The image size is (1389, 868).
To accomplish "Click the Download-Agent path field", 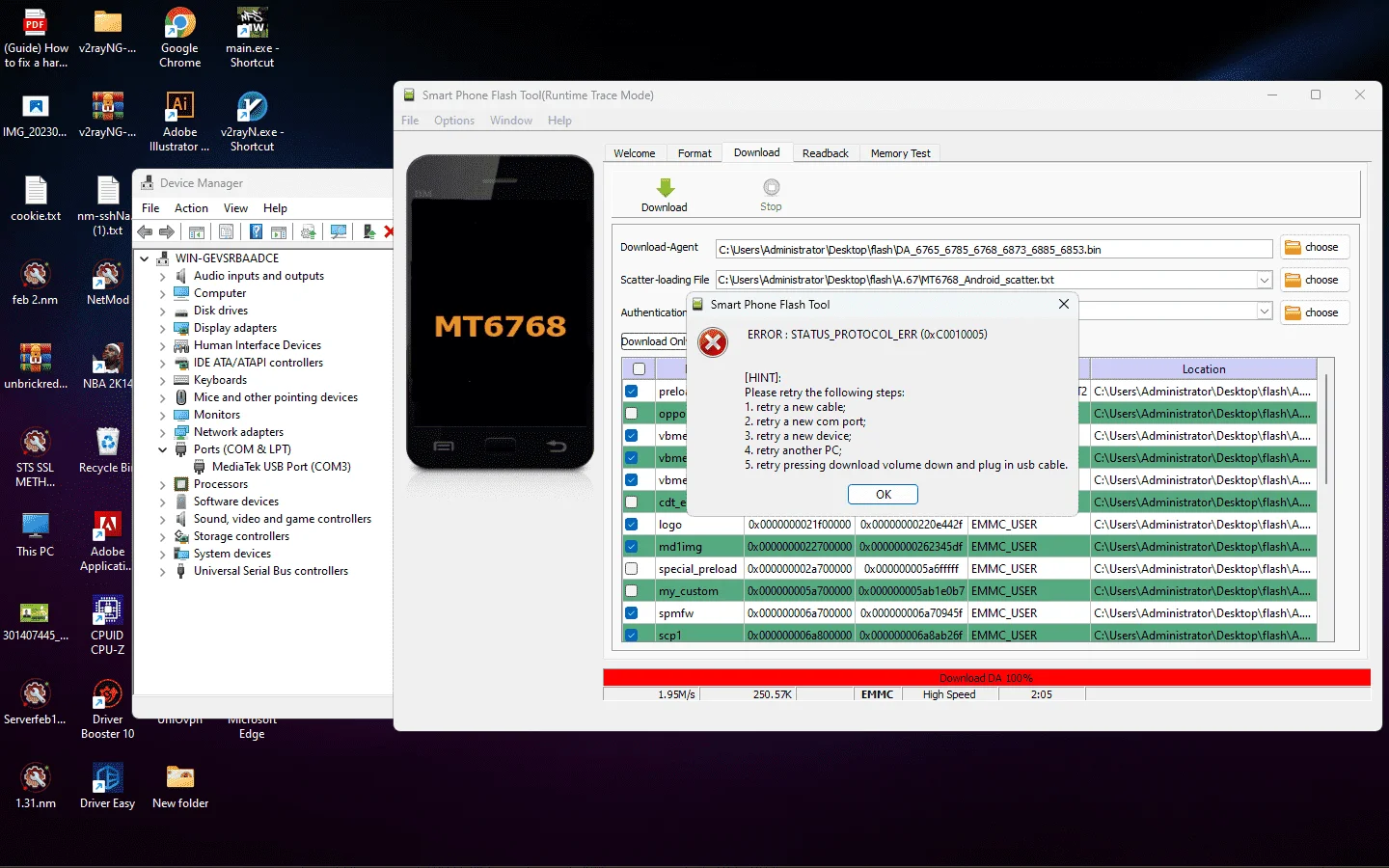I will [x=994, y=249].
